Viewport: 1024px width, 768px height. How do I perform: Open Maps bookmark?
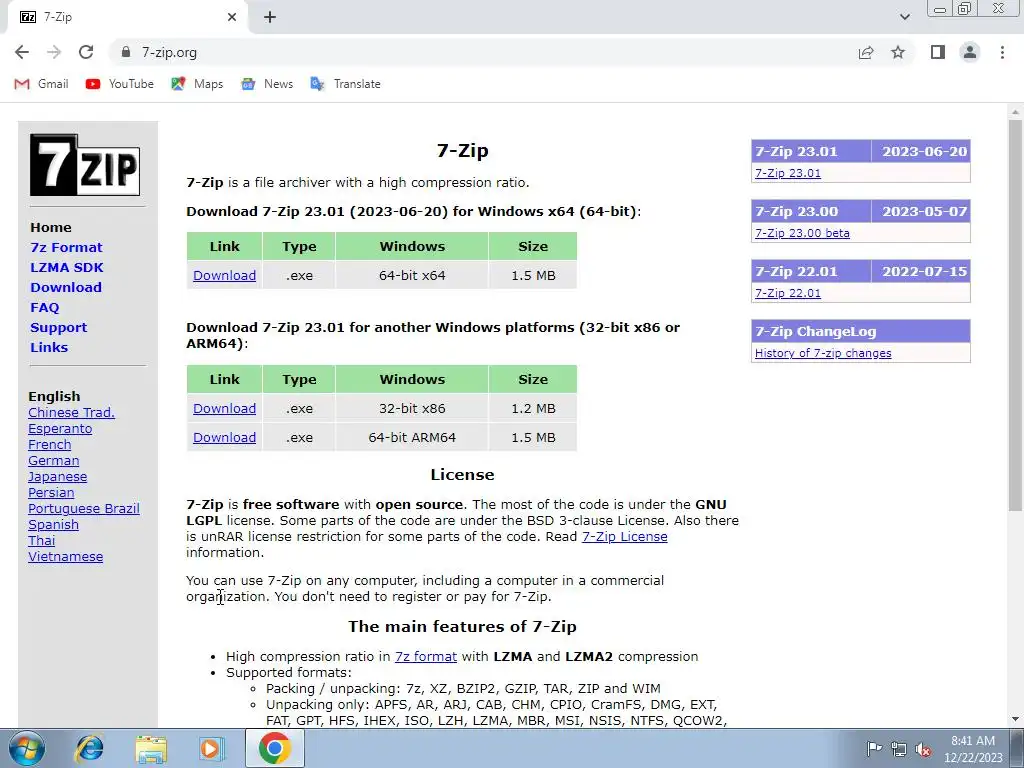(x=197, y=84)
